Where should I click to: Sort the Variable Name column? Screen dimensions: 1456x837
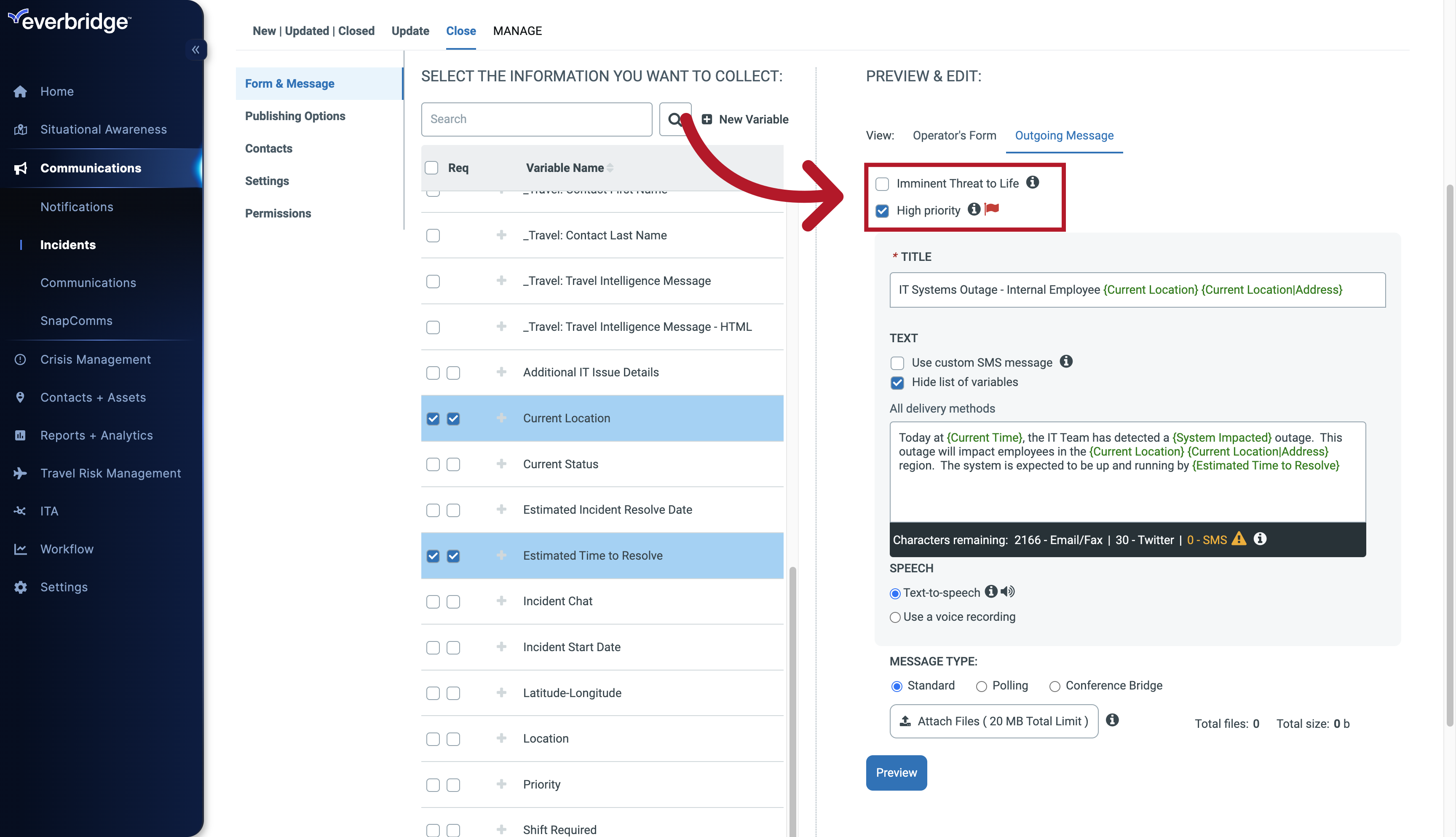610,167
